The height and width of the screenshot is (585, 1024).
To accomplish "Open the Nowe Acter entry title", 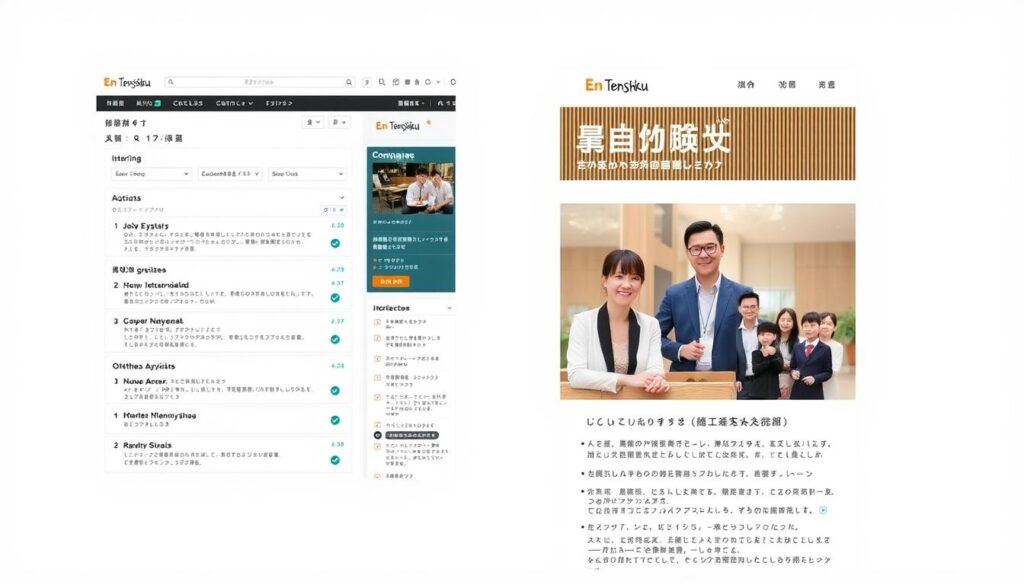I will pyautogui.click(x=145, y=381).
